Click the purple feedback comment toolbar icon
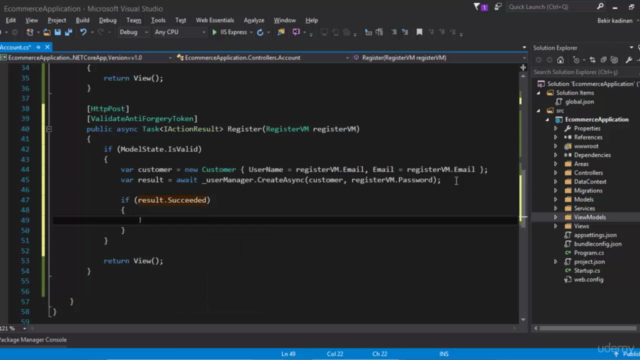The image size is (640, 360). [x=296, y=32]
